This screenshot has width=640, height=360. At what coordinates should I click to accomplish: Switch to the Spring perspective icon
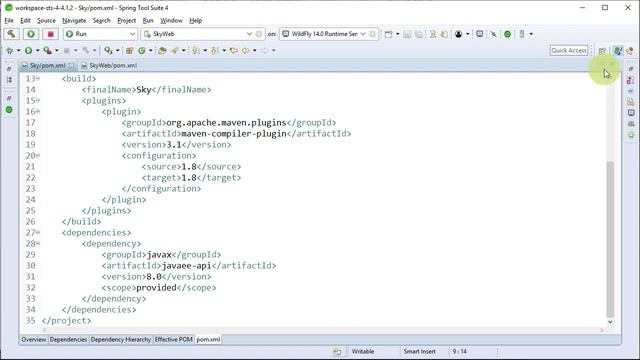629,51
